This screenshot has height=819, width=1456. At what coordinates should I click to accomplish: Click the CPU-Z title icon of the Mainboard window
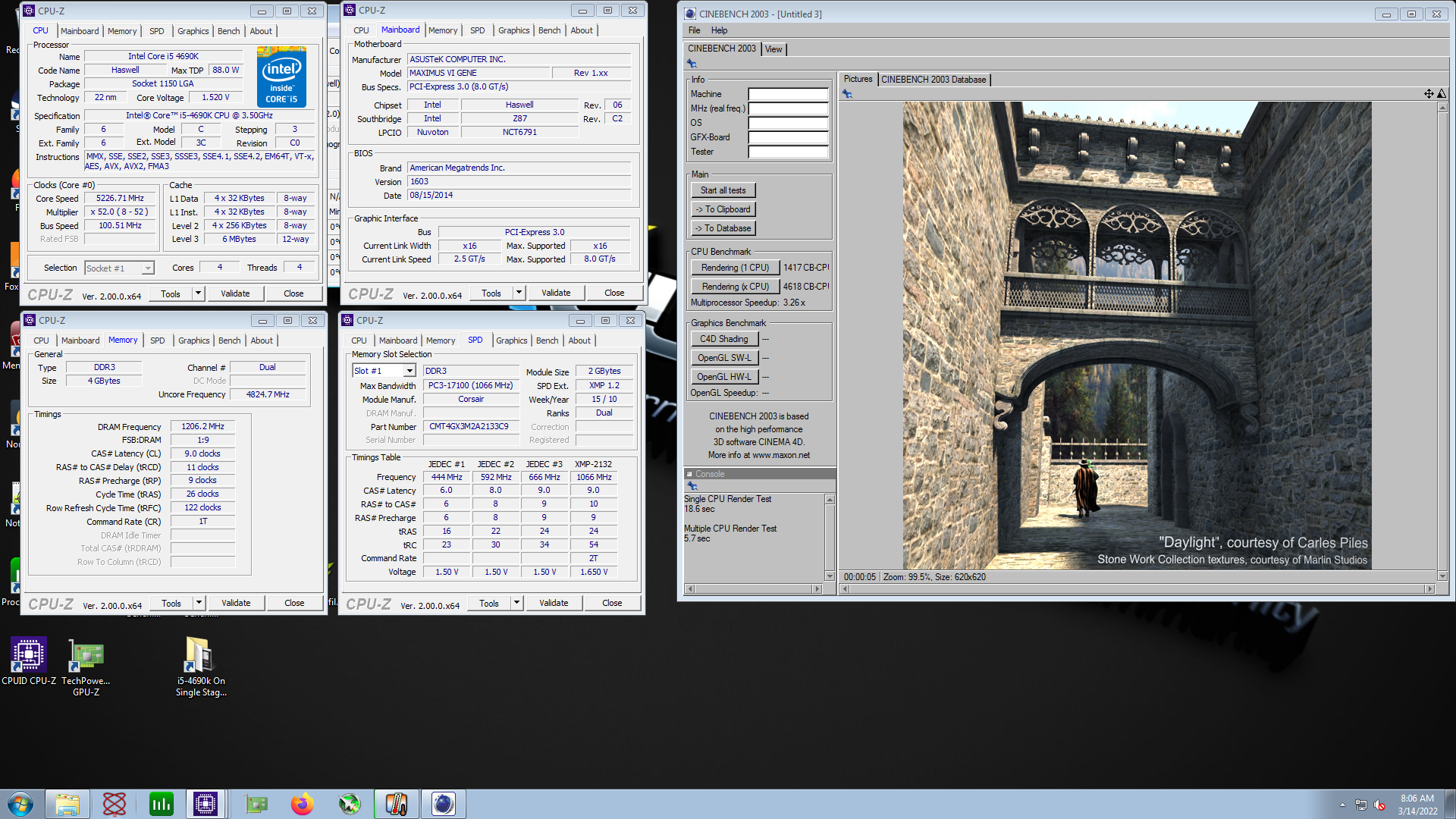(x=350, y=10)
